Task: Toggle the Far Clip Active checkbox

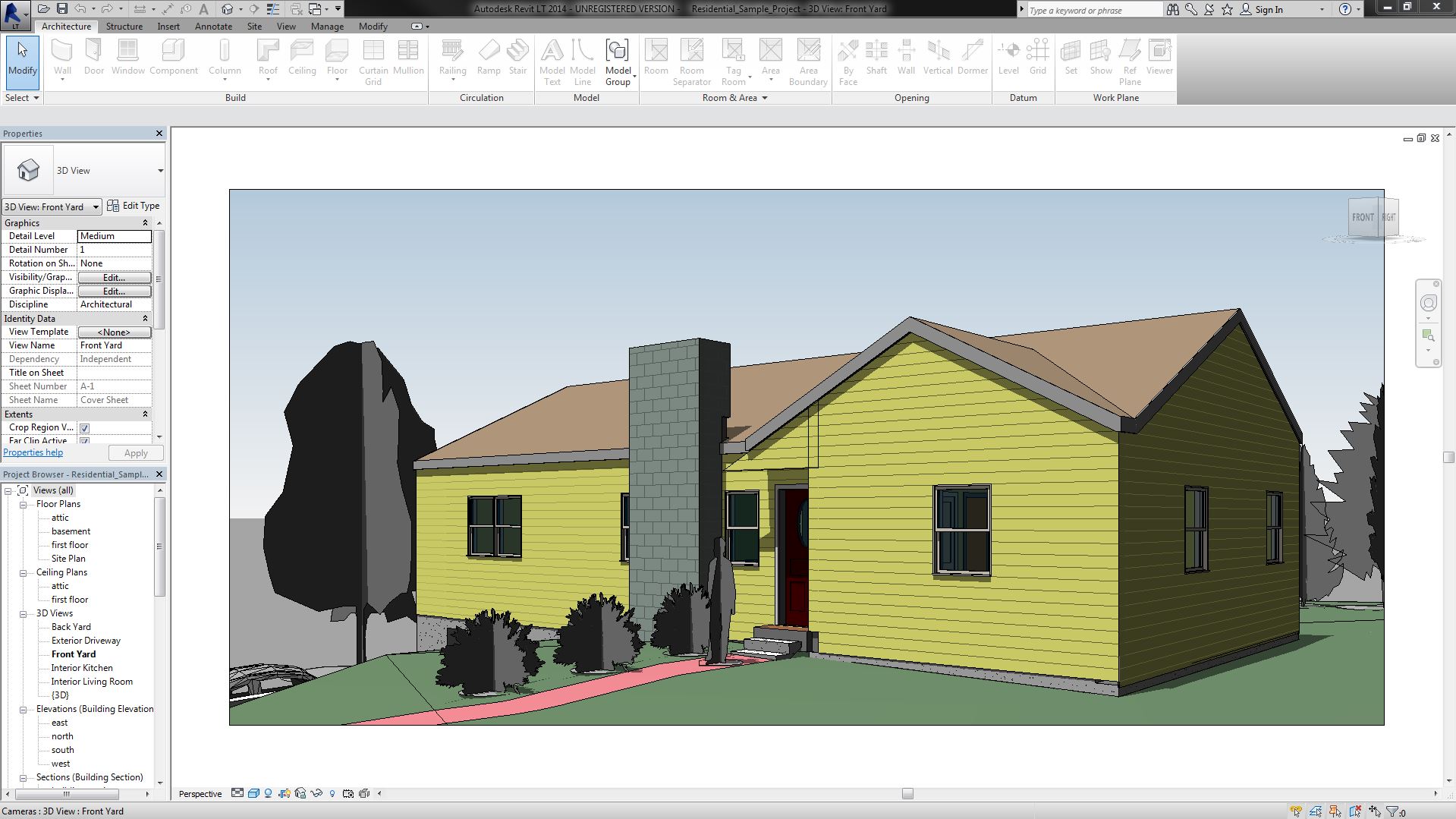Action: pyautogui.click(x=85, y=440)
